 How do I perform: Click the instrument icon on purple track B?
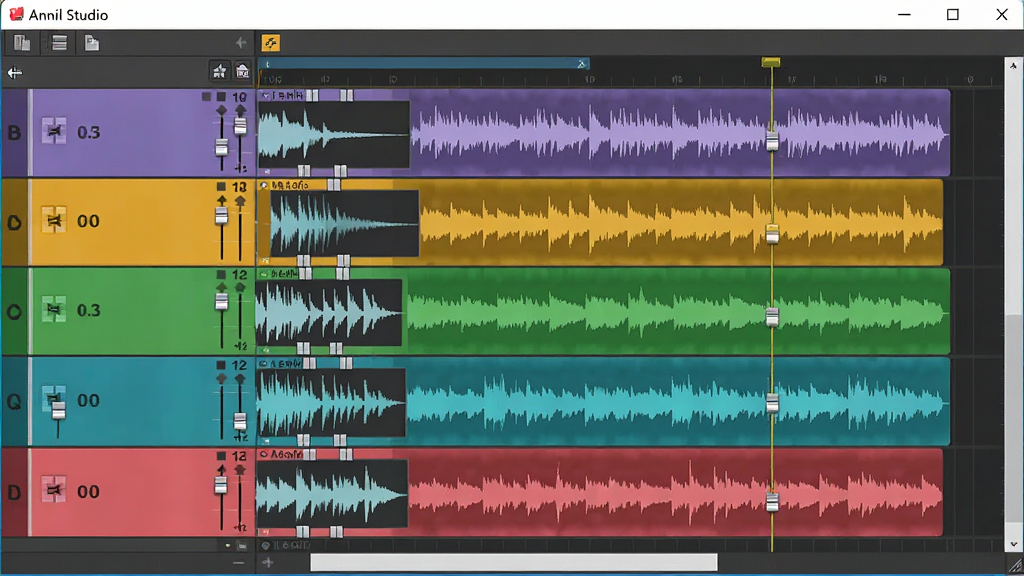point(54,131)
